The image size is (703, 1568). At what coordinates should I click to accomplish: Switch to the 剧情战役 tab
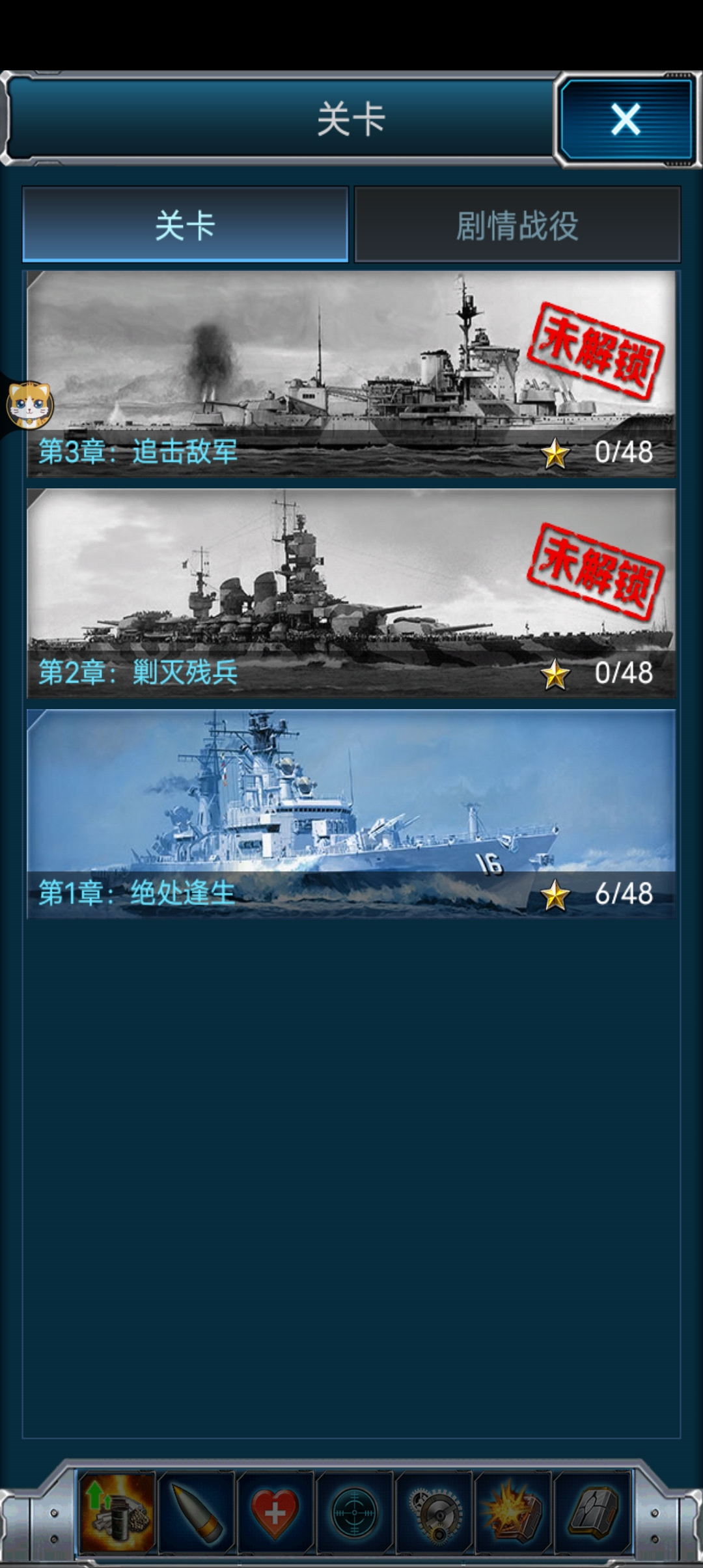click(517, 225)
